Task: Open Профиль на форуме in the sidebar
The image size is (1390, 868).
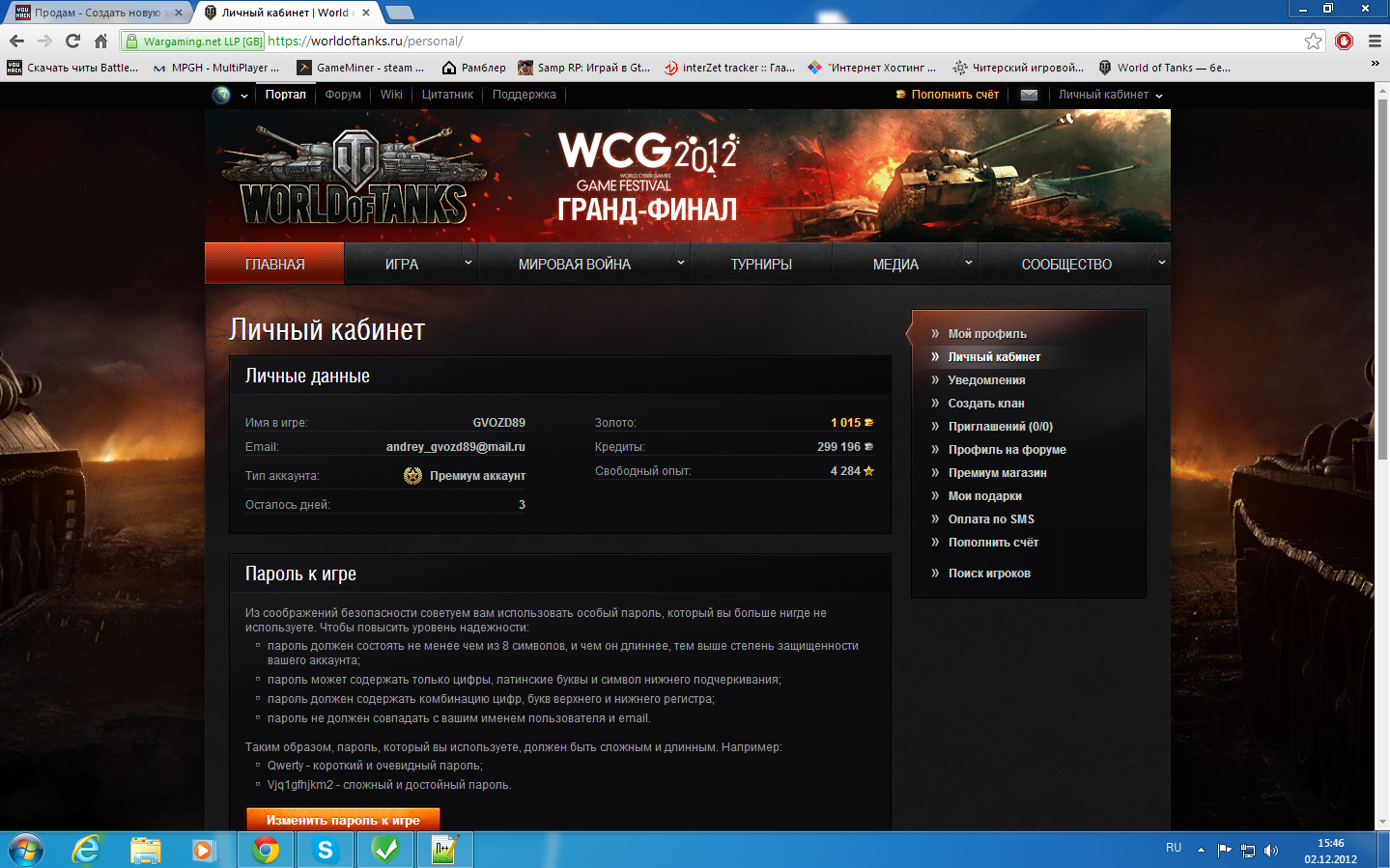Action: coord(1007,450)
